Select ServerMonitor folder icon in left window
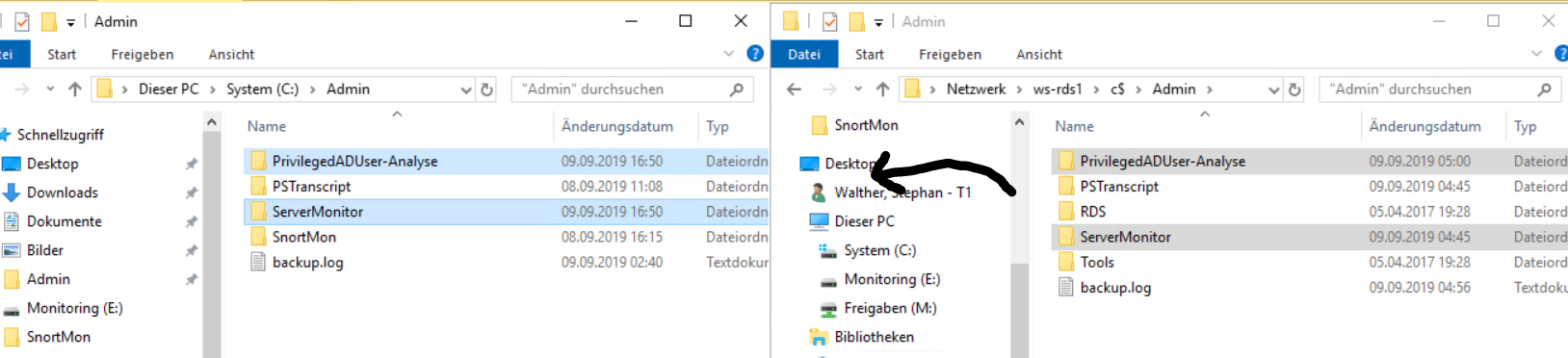 click(258, 212)
